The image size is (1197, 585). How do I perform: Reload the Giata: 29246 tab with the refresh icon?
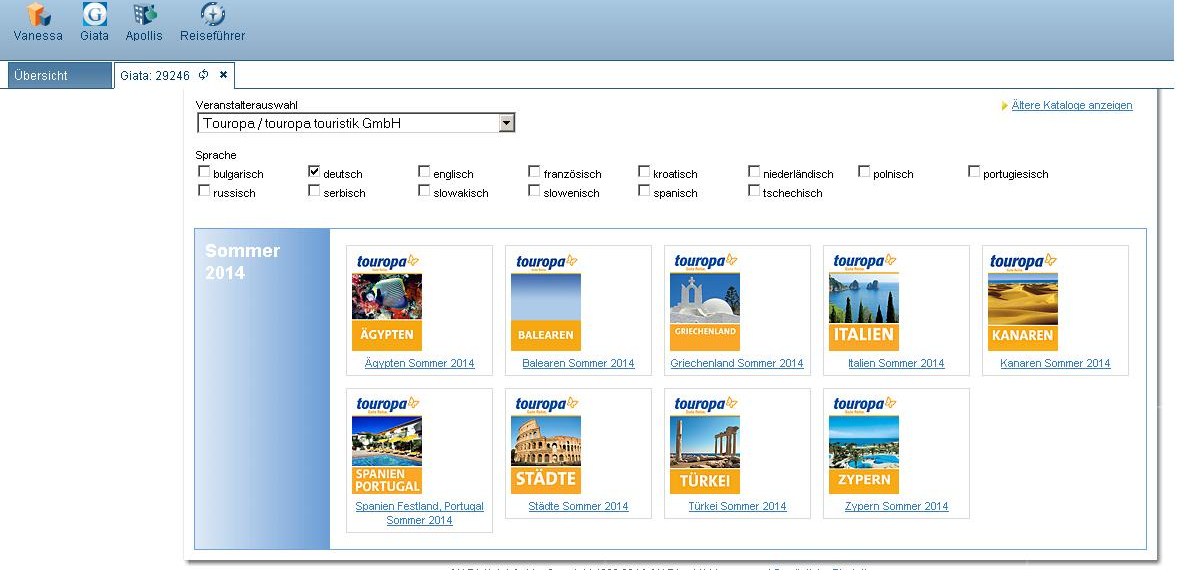click(x=204, y=75)
